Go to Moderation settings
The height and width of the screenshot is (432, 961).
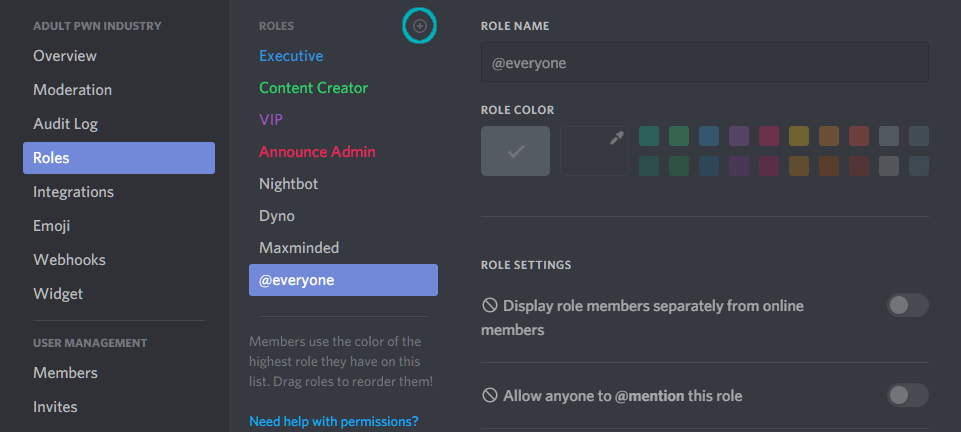tap(72, 90)
